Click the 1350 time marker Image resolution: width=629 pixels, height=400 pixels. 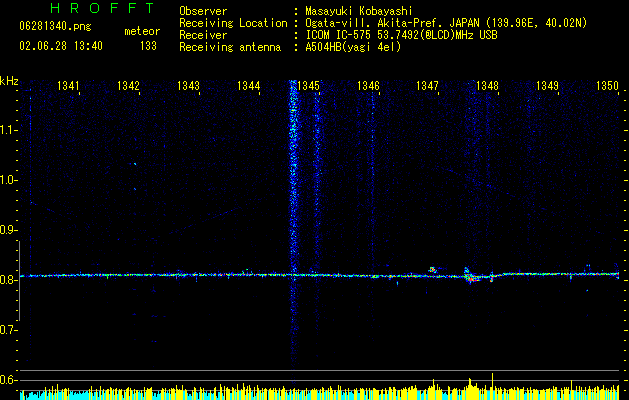[607, 86]
